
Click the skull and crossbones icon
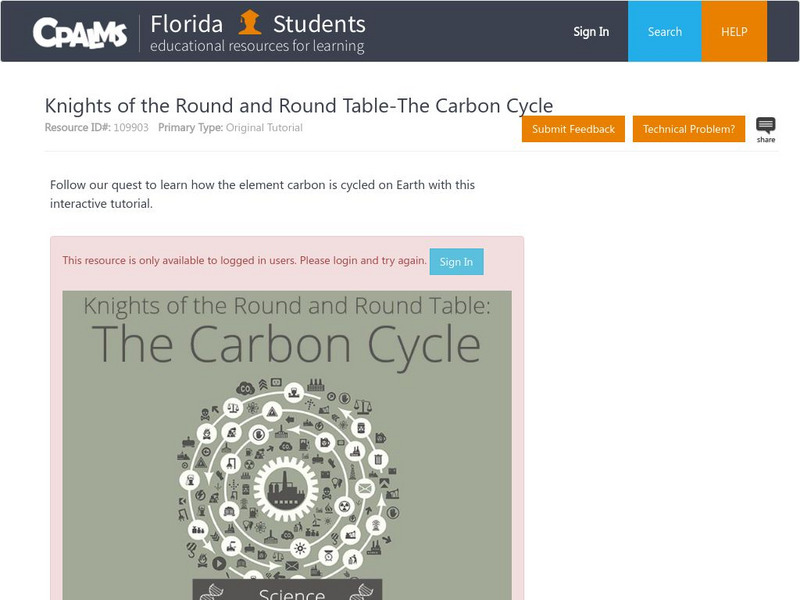click(x=205, y=414)
